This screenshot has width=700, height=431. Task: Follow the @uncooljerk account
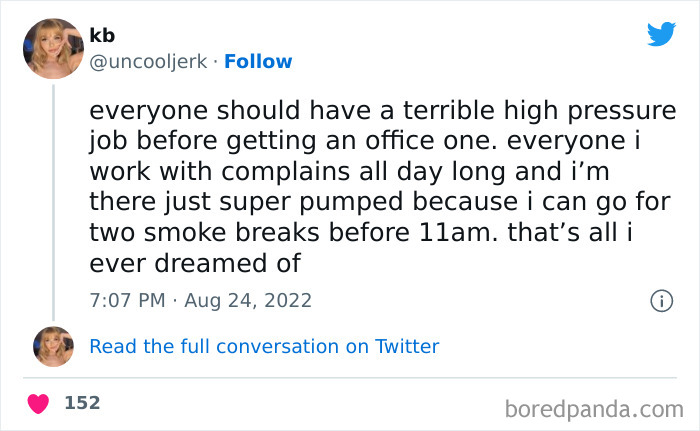click(x=258, y=61)
